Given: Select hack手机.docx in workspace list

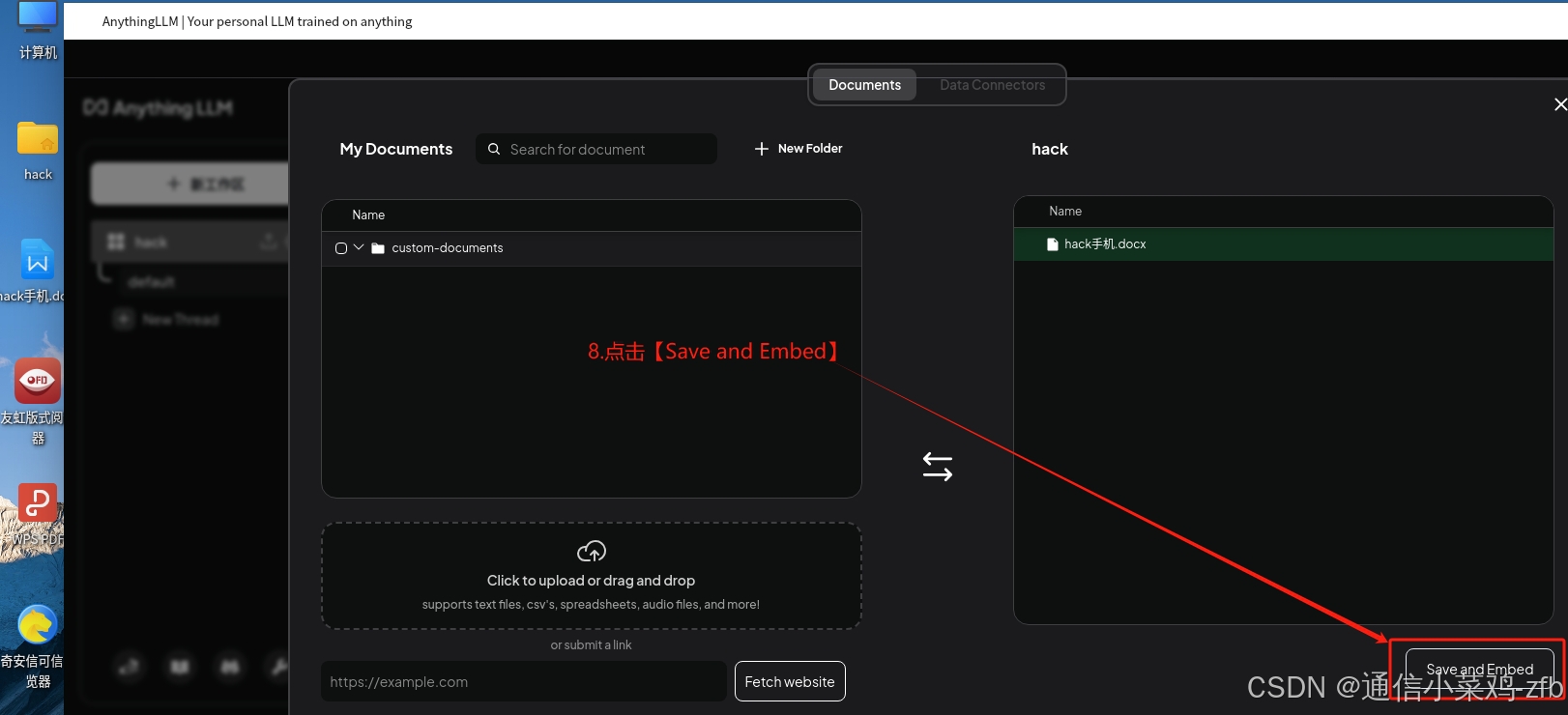Looking at the screenshot, I should (1284, 244).
